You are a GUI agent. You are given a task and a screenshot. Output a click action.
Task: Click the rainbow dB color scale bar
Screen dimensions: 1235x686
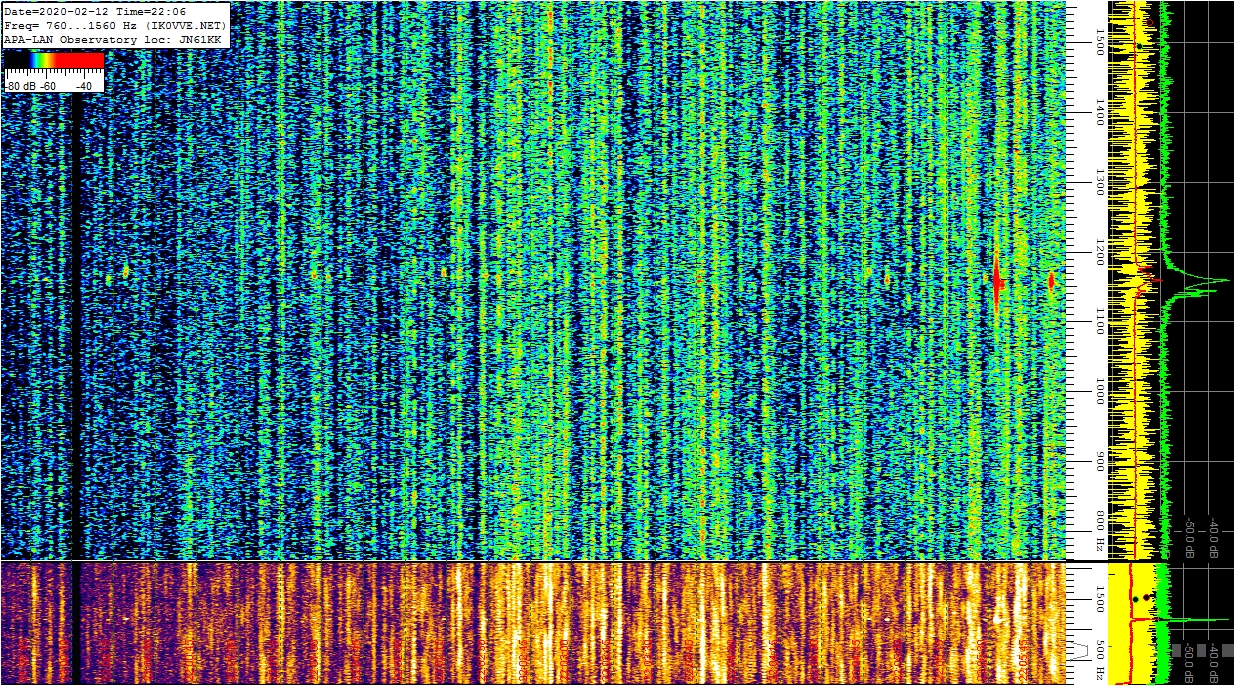coord(54,60)
